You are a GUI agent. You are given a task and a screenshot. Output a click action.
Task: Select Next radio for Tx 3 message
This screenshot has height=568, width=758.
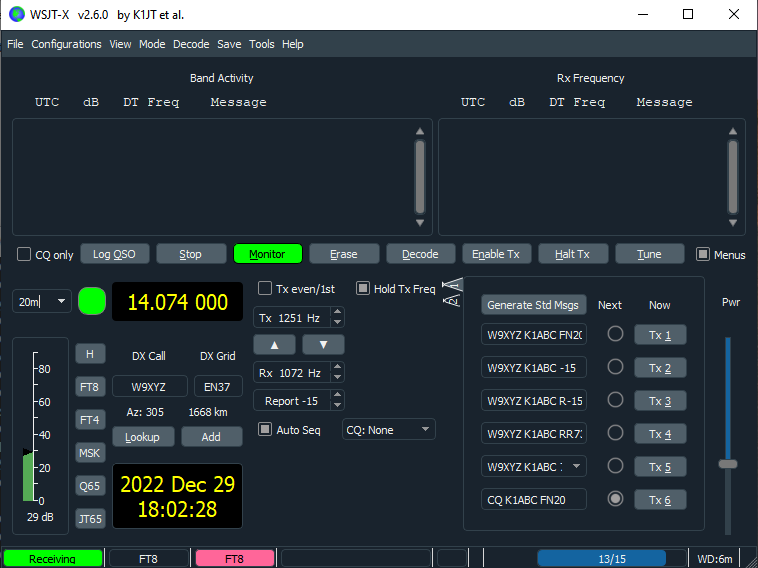coord(615,399)
